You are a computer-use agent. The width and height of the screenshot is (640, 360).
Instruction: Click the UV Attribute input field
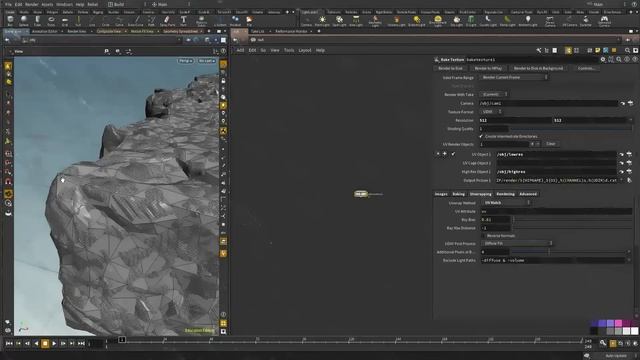tap(556, 211)
